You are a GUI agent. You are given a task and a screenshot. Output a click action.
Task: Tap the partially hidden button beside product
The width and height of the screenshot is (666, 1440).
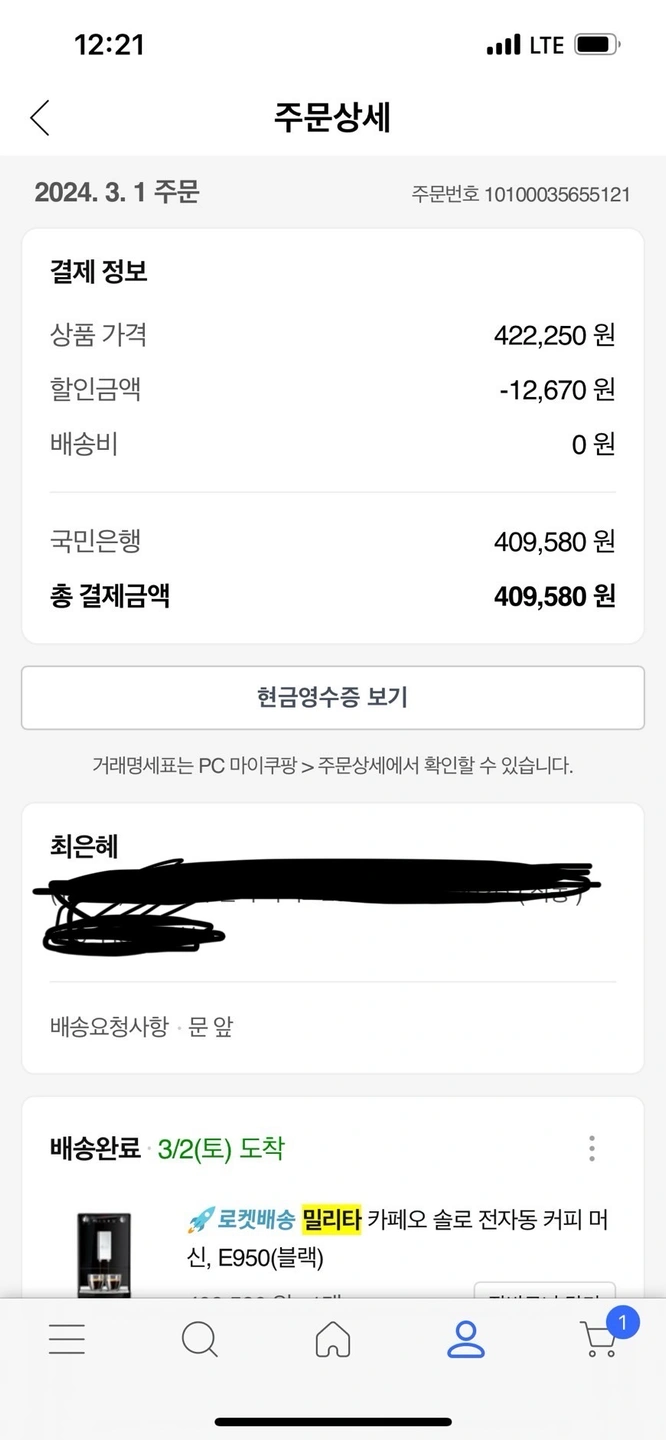pos(544,1290)
